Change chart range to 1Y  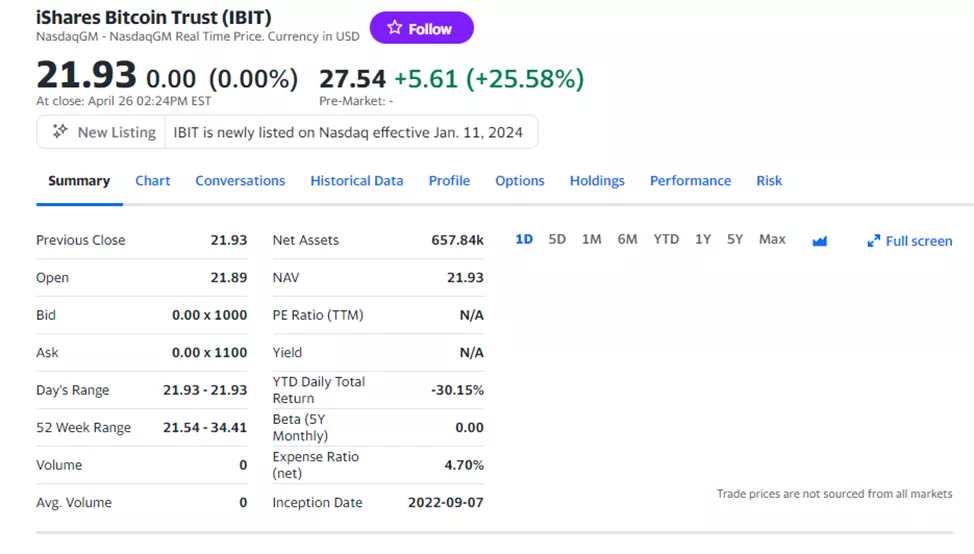703,239
